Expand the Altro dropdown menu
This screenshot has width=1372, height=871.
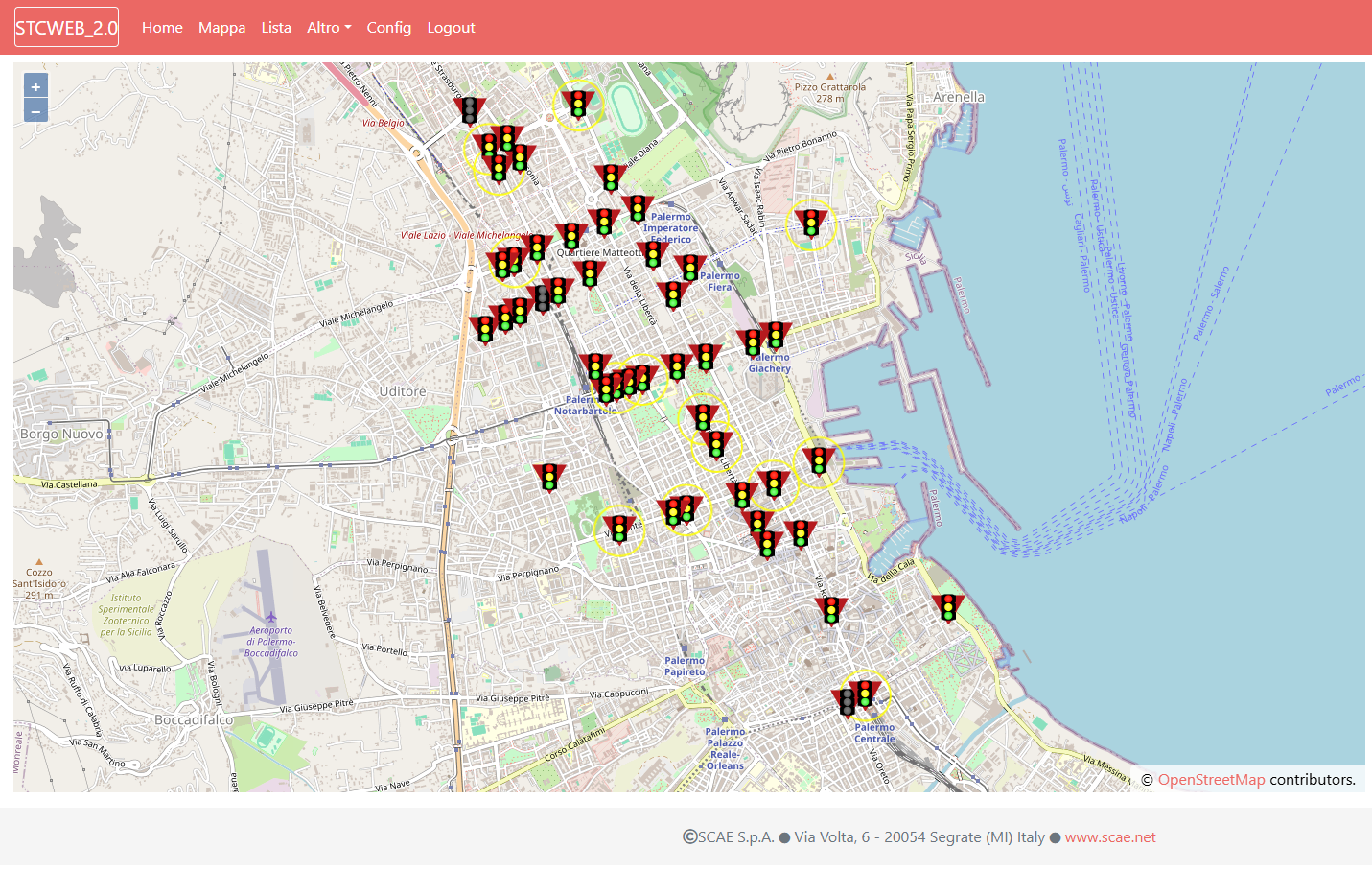click(x=329, y=28)
